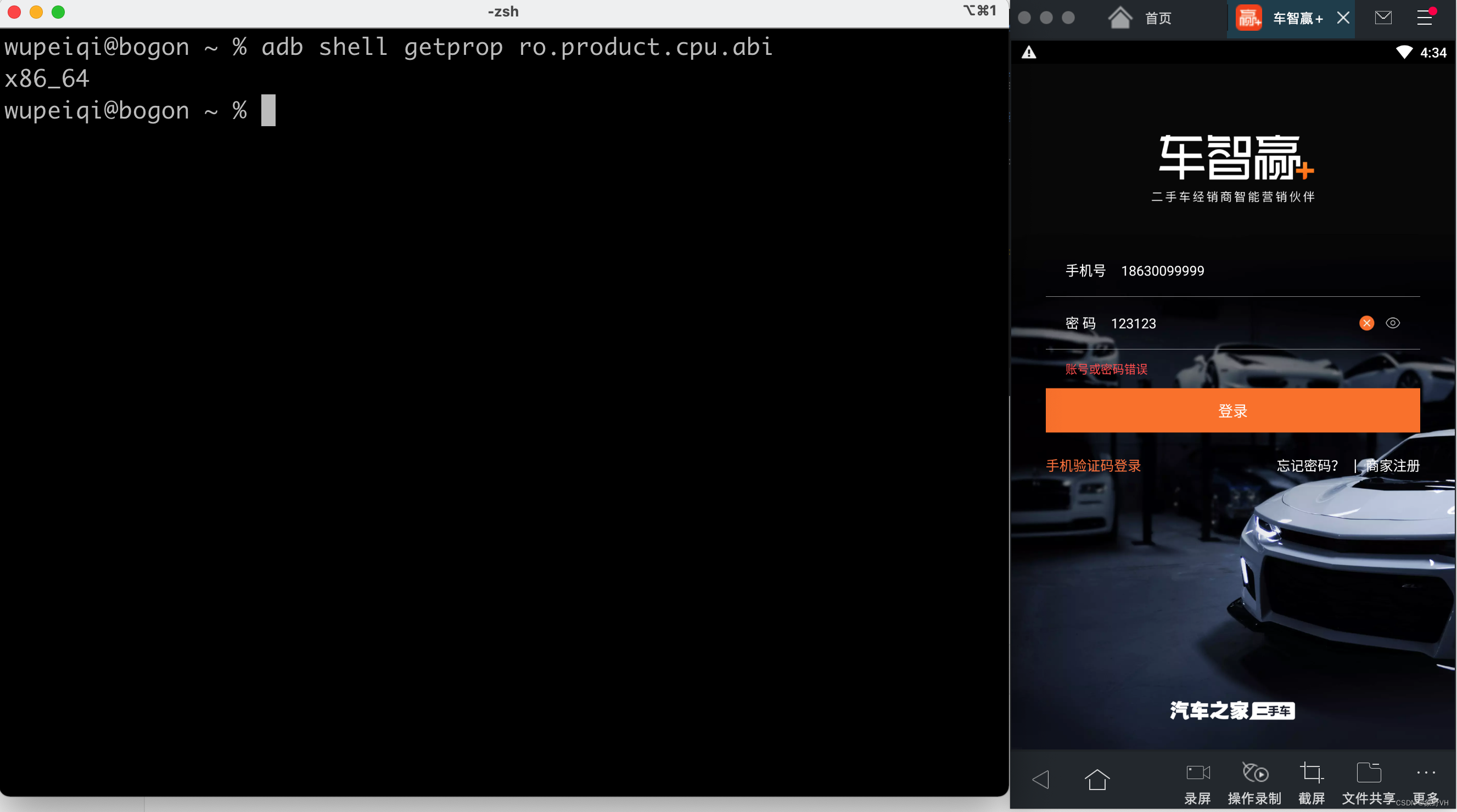Close the 车智赢+ tab with the X
The height and width of the screenshot is (812, 1457).
1343,18
